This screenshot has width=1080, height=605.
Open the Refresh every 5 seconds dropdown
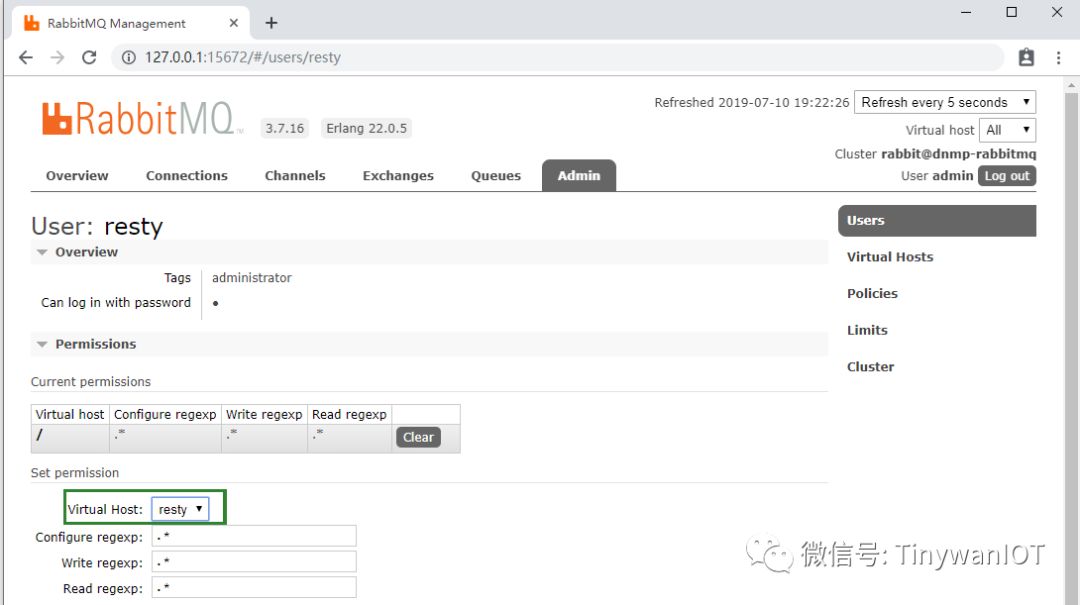944,102
